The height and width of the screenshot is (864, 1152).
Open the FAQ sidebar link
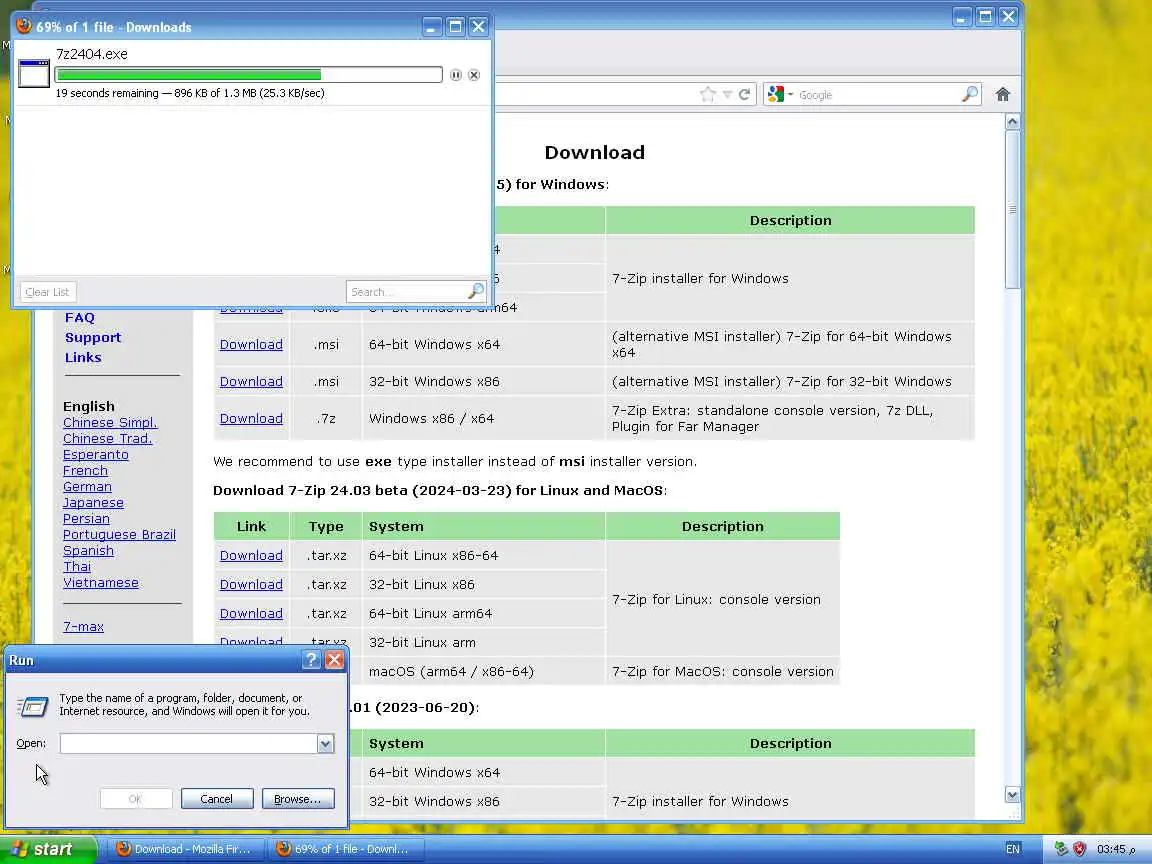[x=79, y=317]
